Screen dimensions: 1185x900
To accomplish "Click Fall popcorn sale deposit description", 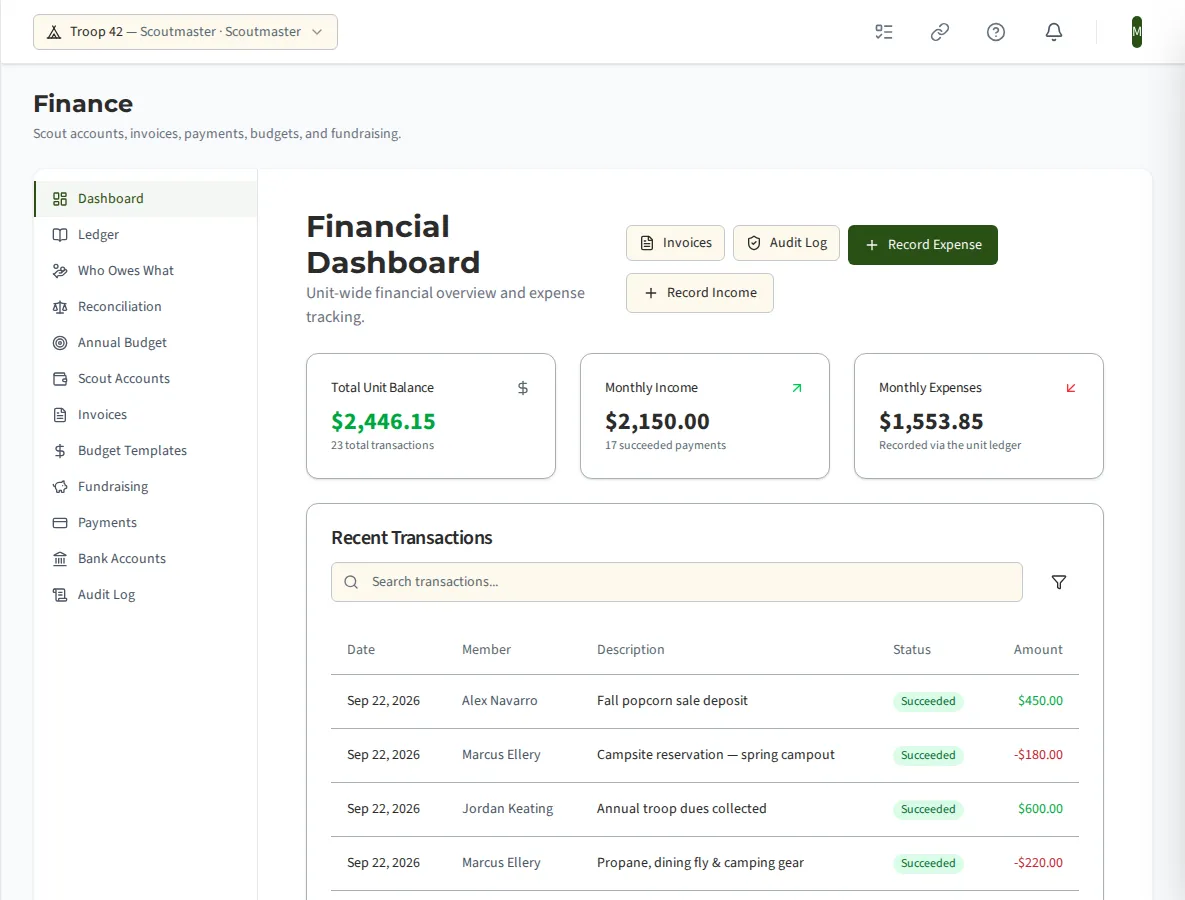I will pos(672,701).
